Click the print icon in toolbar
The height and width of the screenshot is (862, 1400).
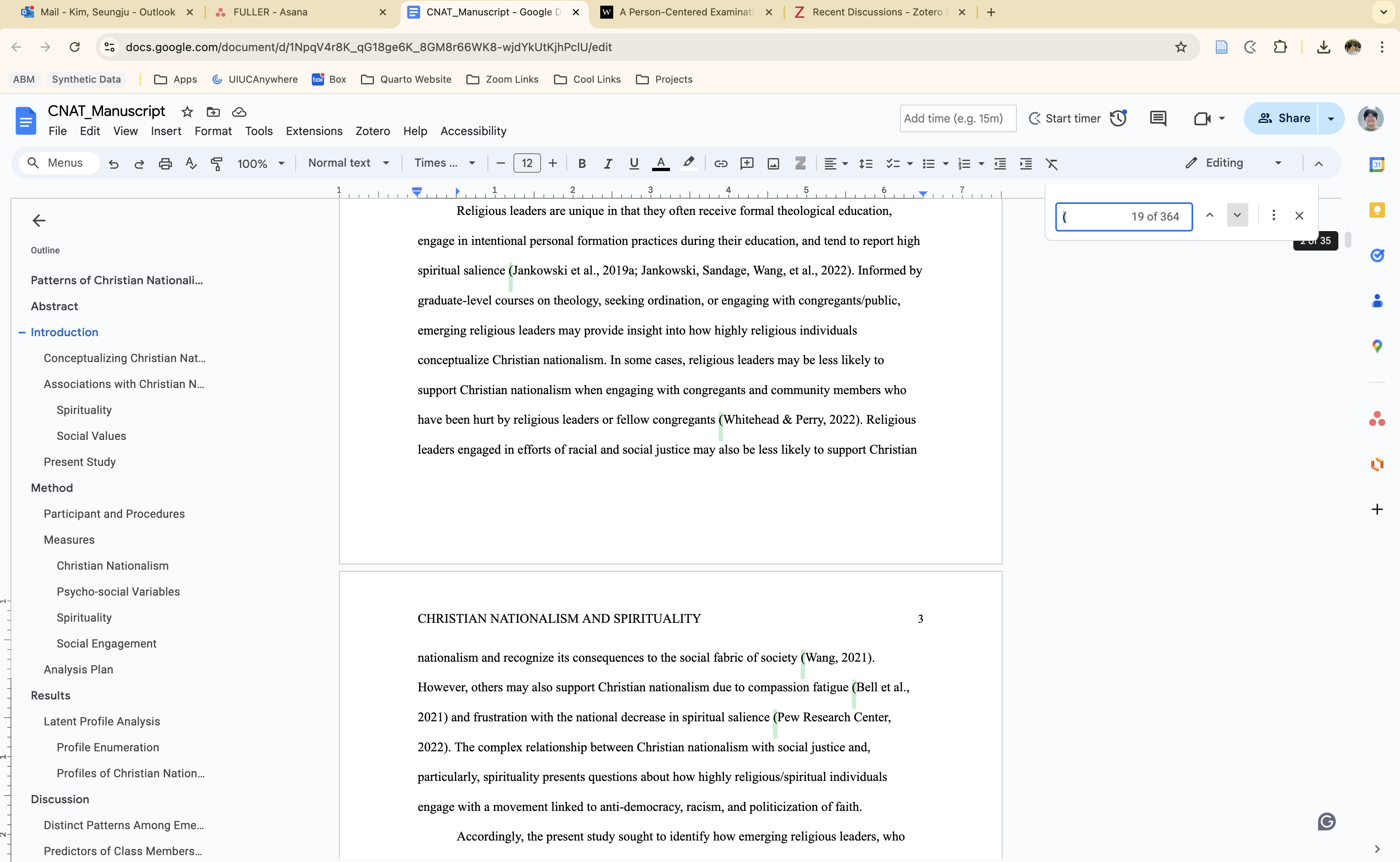pos(165,164)
